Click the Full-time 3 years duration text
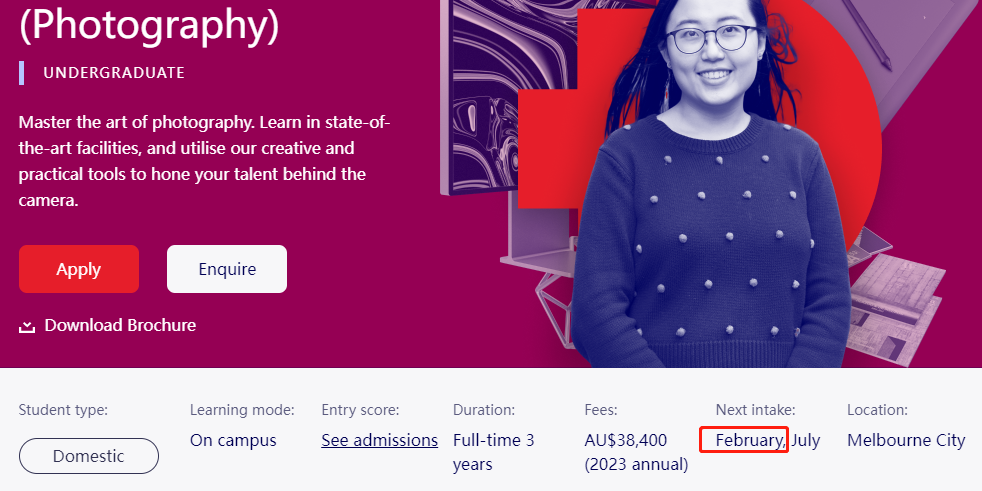 coord(493,452)
